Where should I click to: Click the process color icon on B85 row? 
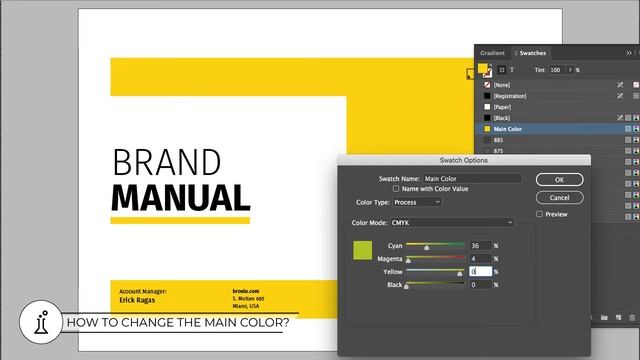point(628,140)
